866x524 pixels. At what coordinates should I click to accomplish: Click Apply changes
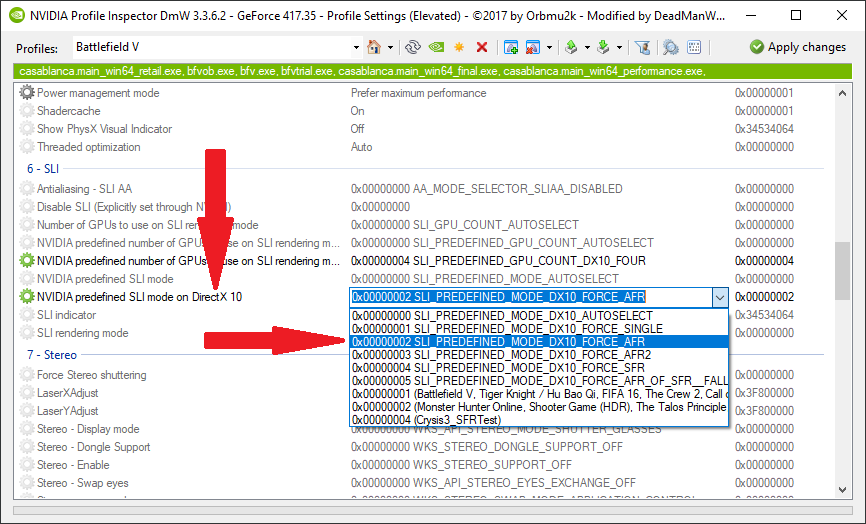798,47
